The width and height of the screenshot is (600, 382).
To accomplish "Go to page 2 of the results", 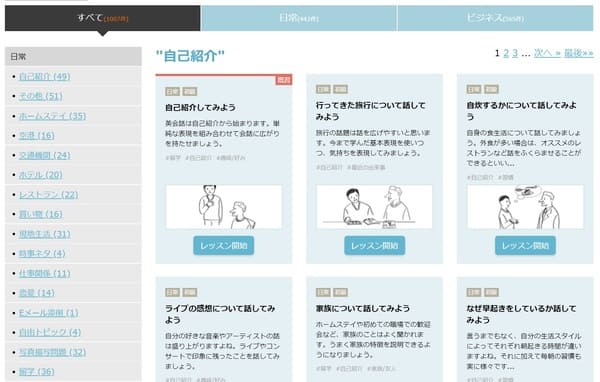I will click(x=506, y=53).
